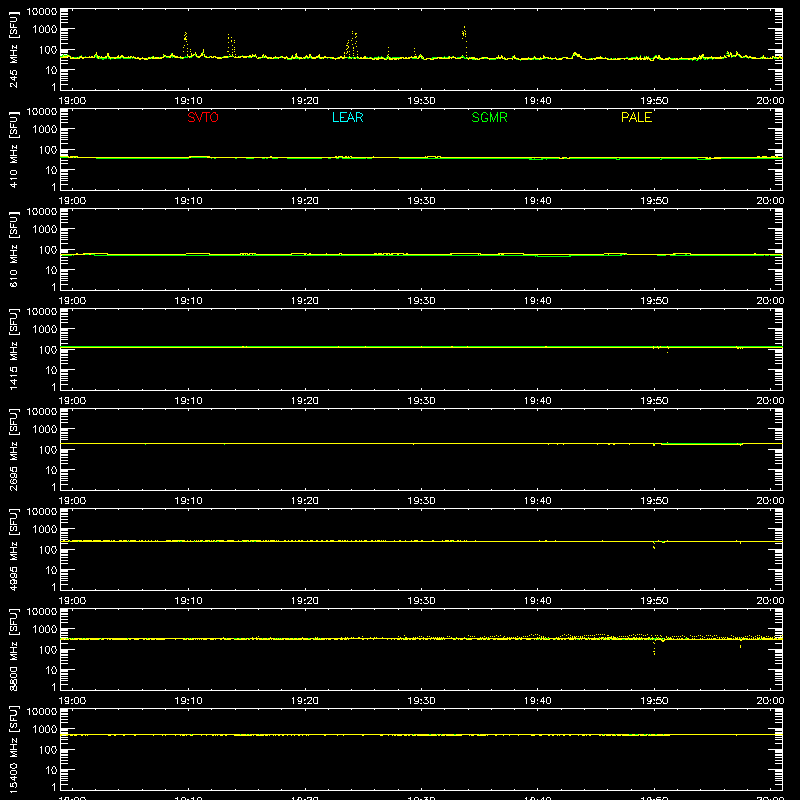Click the 10 y-axis label on 610 MHz plot

51,270
